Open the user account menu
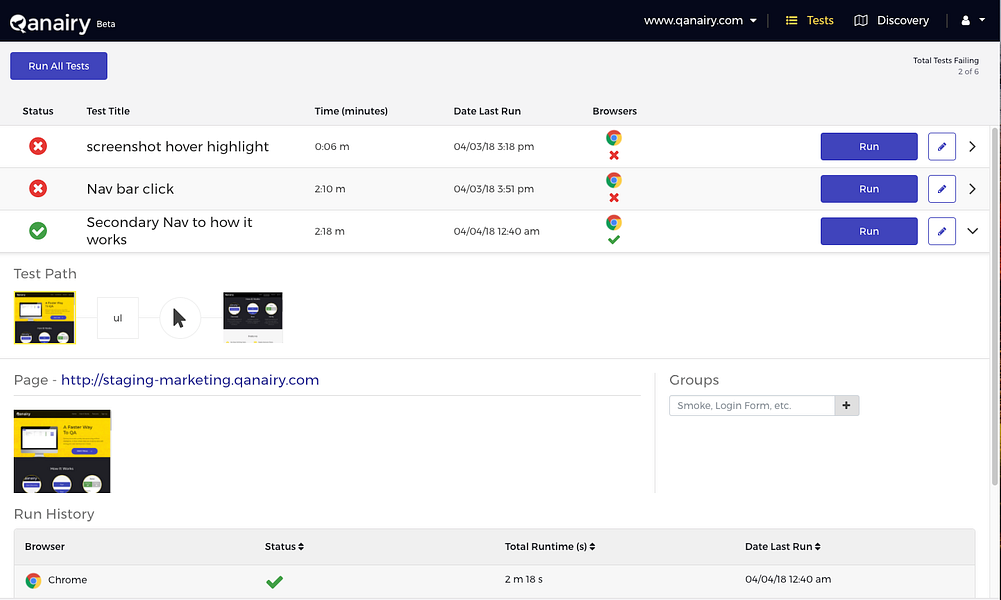Viewport: 1001px width, 600px height. (973, 20)
